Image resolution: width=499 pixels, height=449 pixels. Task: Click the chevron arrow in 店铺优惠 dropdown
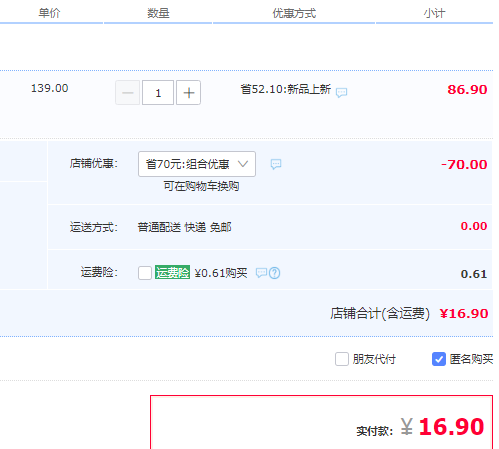pyautogui.click(x=243, y=164)
